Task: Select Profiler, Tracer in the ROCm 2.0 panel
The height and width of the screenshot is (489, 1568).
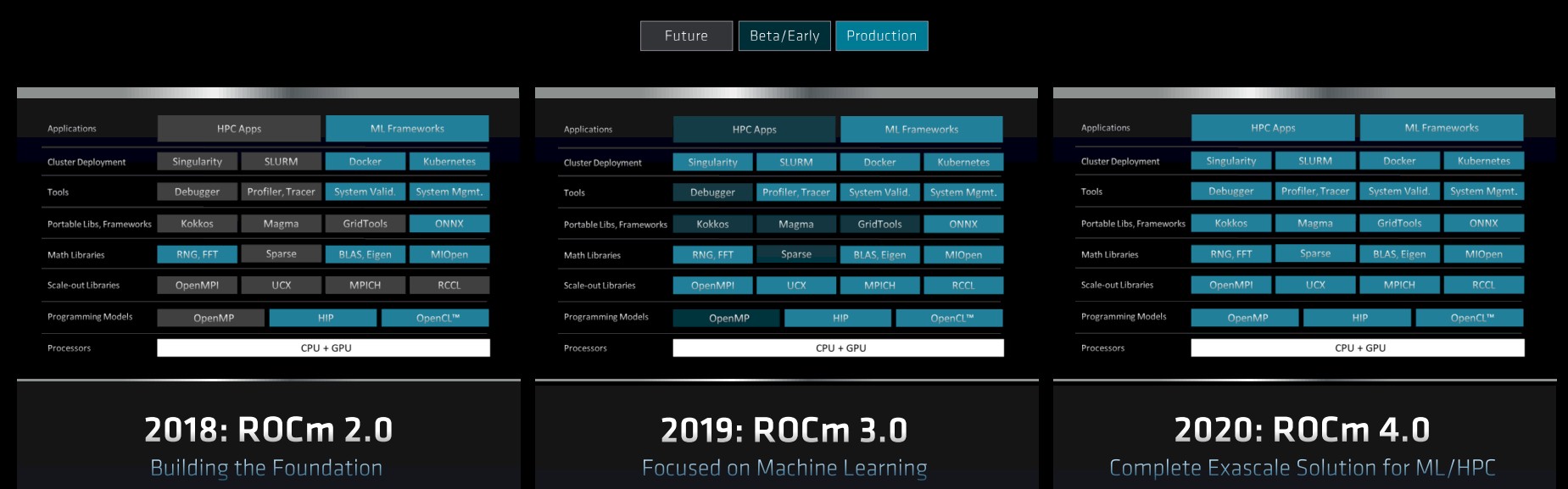Action: [281, 192]
